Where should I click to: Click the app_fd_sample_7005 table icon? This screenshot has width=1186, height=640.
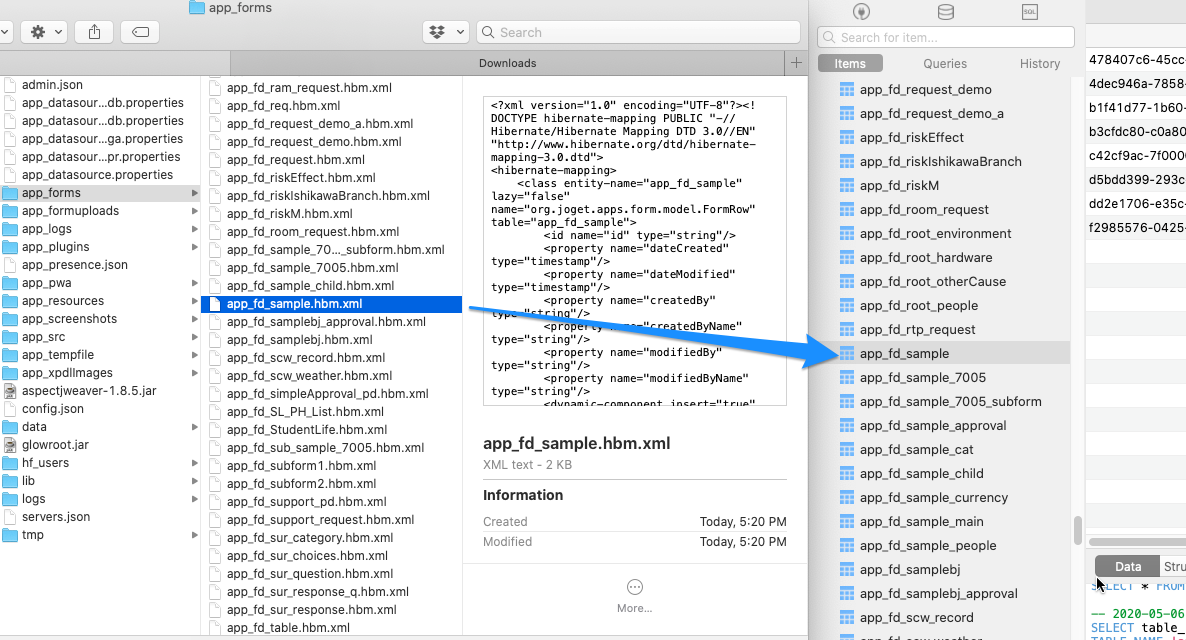pyautogui.click(x=847, y=377)
